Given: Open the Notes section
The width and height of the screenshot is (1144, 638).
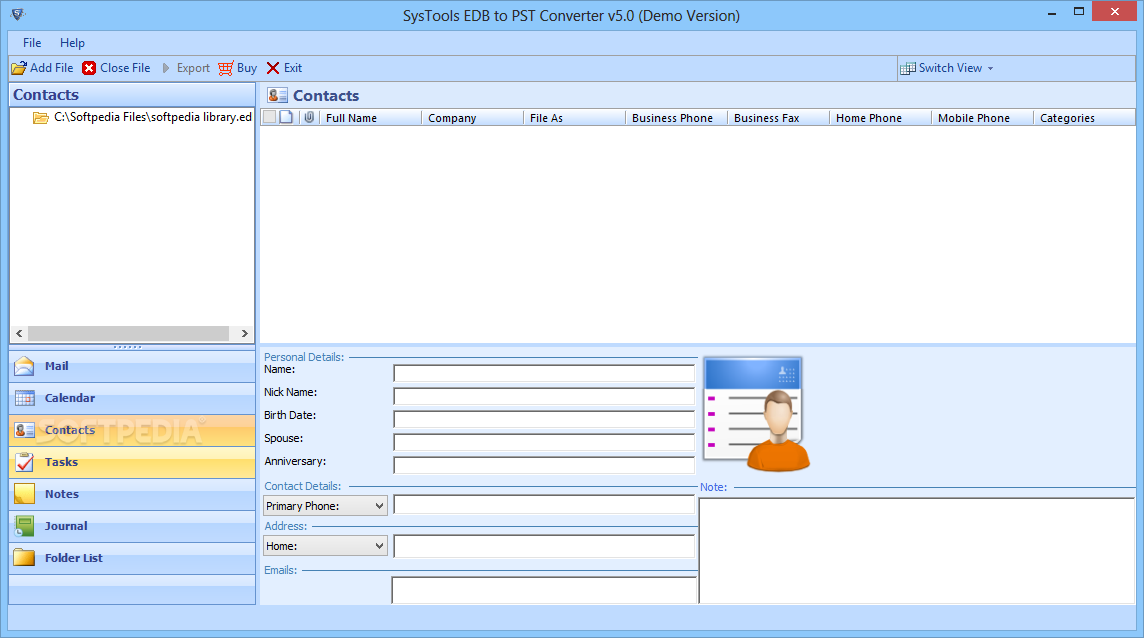Looking at the screenshot, I should click(x=132, y=494).
